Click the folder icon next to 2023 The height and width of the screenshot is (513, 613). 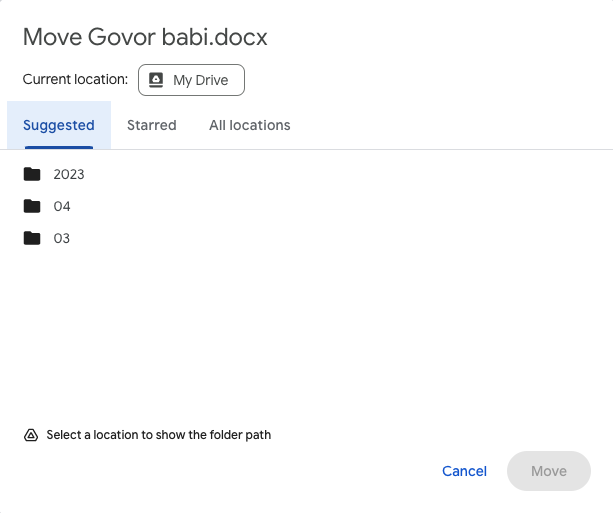tap(32, 174)
